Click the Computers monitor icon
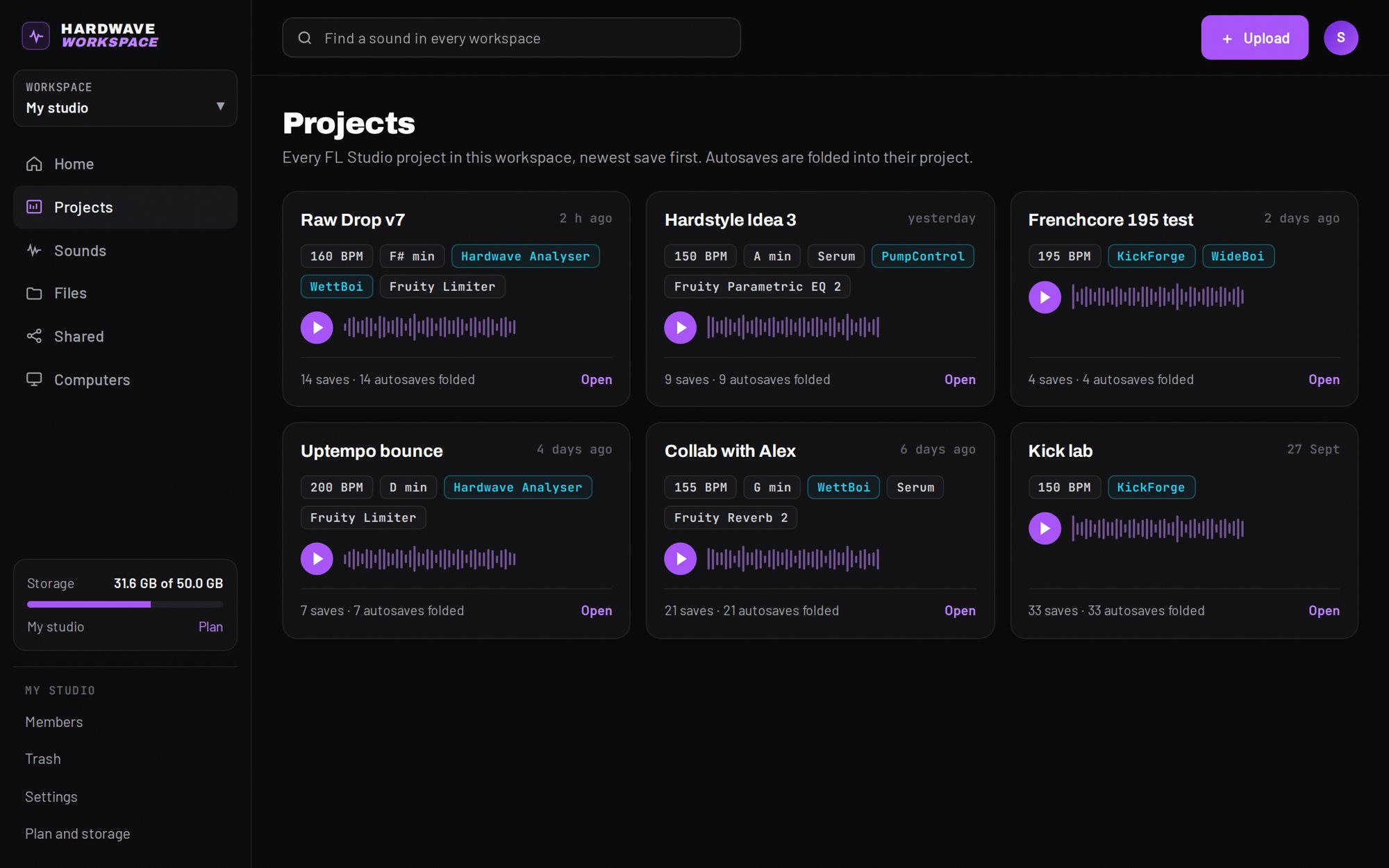The width and height of the screenshot is (1389, 868). click(x=34, y=379)
